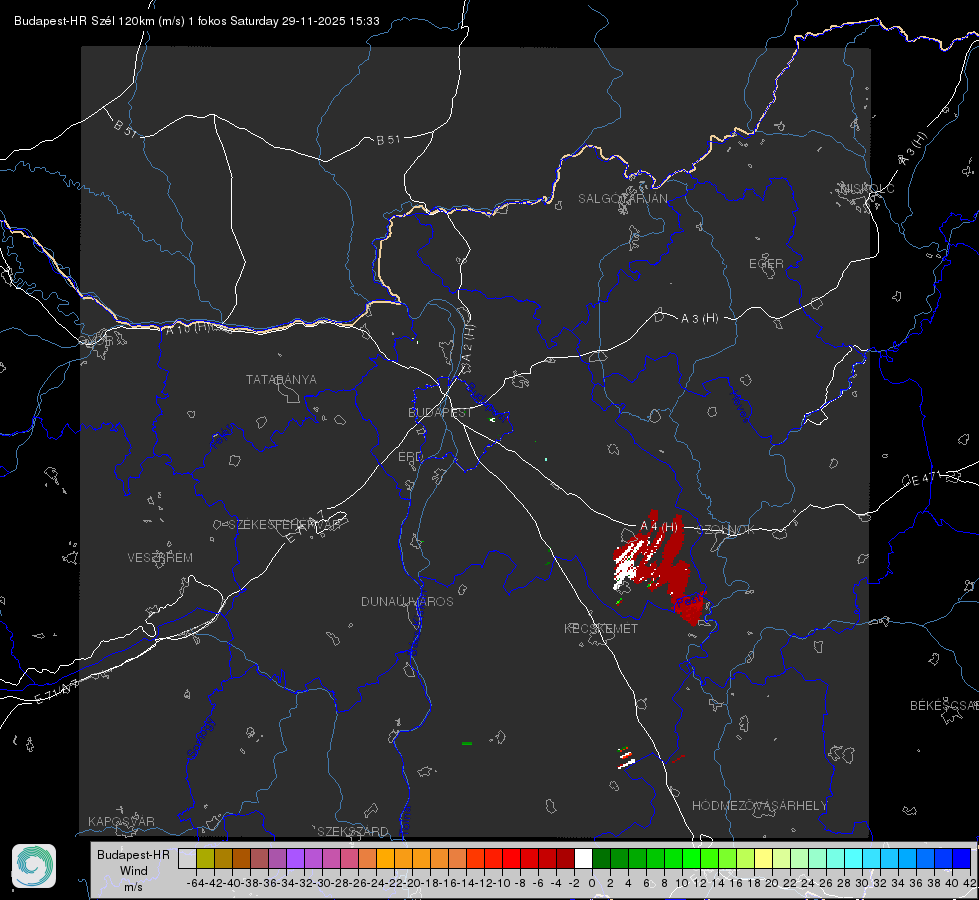Pick the amber swatch between -24 and -22
Screen dimensions: 979x900
point(385,858)
